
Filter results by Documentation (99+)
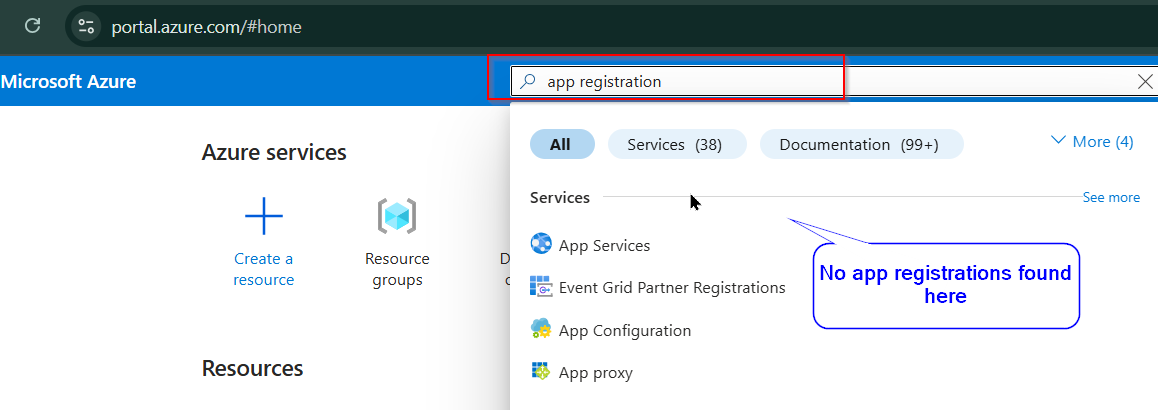click(x=861, y=144)
